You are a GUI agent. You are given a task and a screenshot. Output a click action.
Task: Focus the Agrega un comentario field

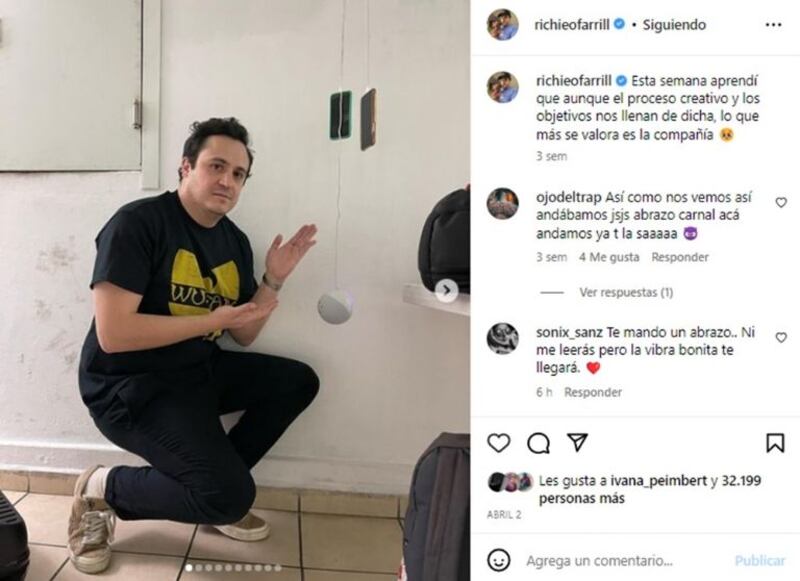[600, 561]
